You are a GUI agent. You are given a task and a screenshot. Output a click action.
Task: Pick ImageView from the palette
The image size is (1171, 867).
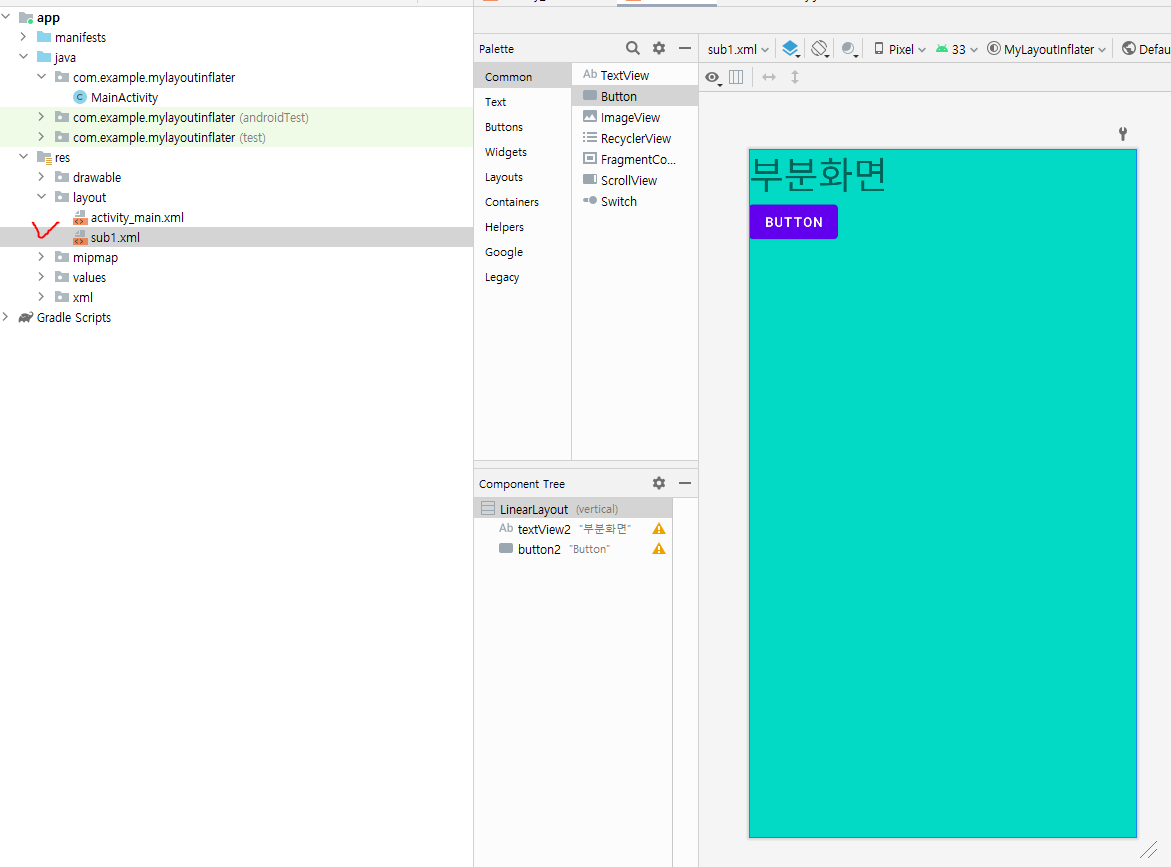pos(635,116)
